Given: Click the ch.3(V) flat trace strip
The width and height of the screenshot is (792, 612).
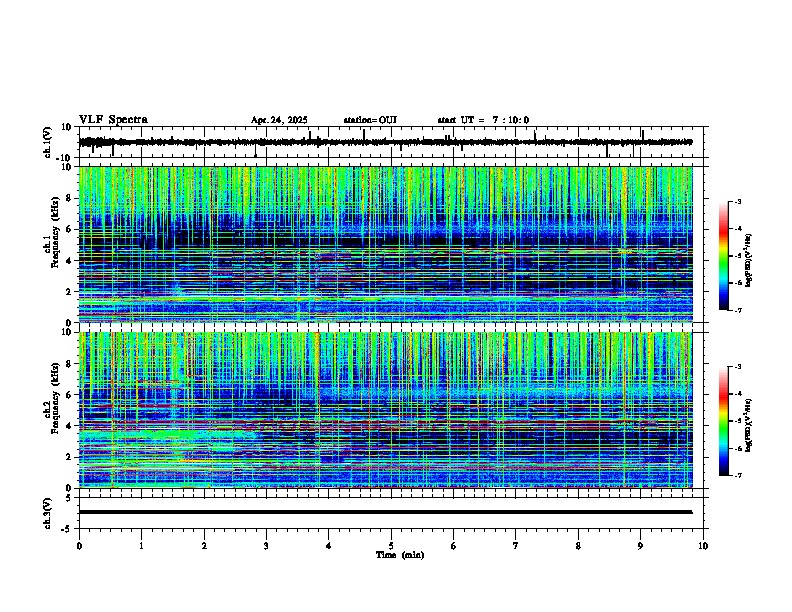Looking at the screenshot, I should point(385,513).
